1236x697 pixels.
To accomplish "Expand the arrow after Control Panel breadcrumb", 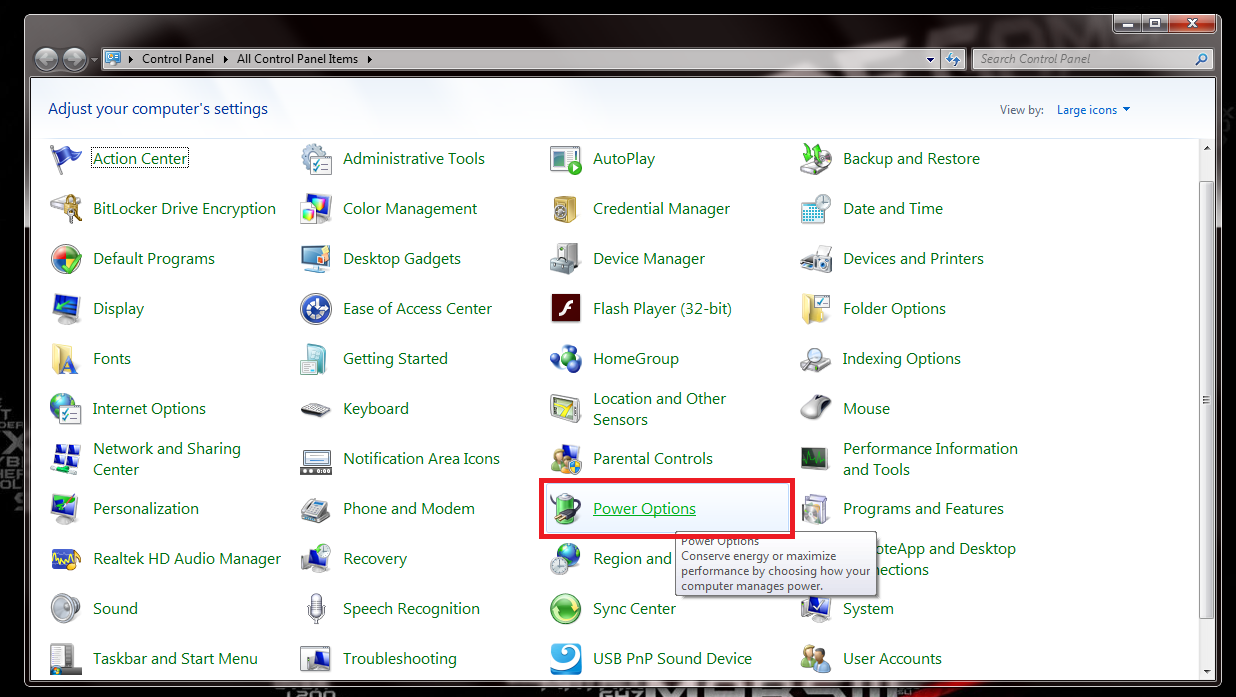I will click(x=225, y=59).
